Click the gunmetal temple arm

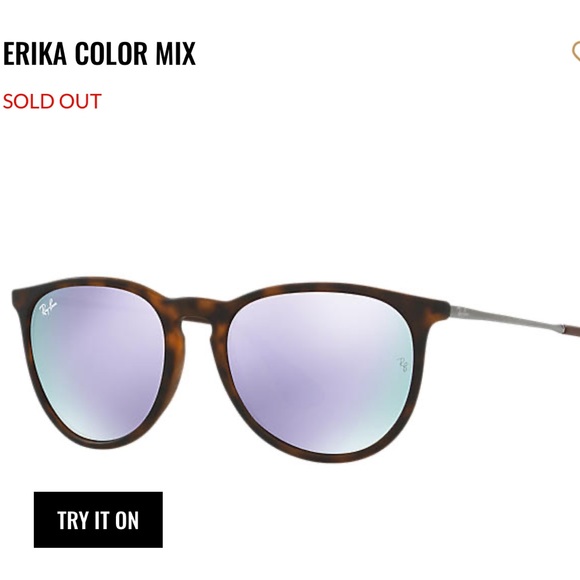click(x=505, y=317)
